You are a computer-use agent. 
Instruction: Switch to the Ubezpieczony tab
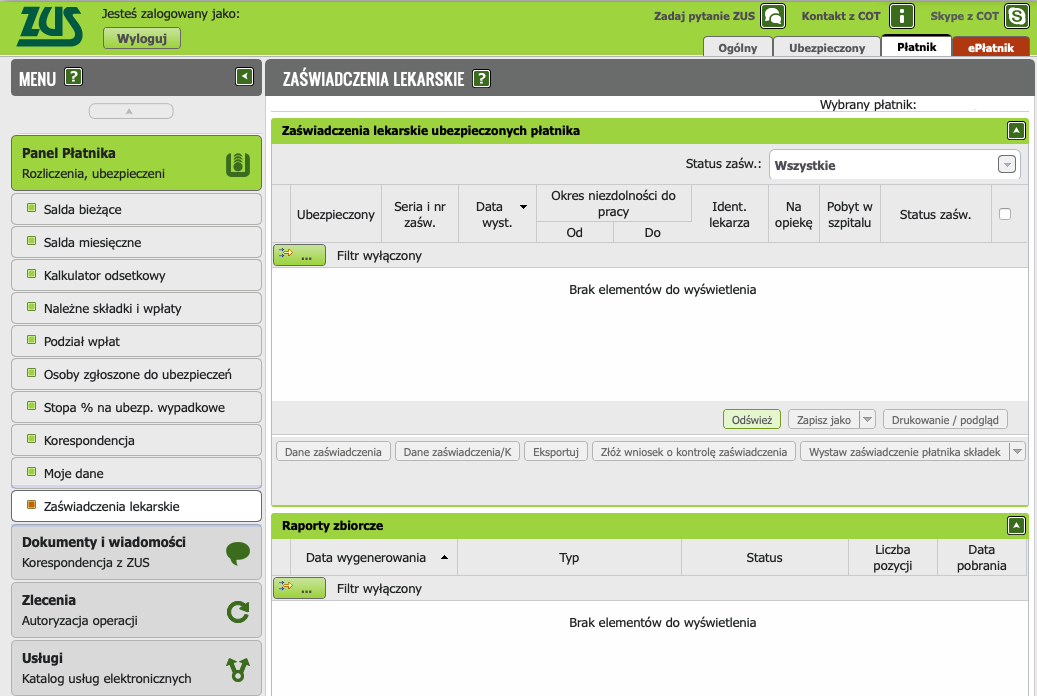pyautogui.click(x=827, y=47)
